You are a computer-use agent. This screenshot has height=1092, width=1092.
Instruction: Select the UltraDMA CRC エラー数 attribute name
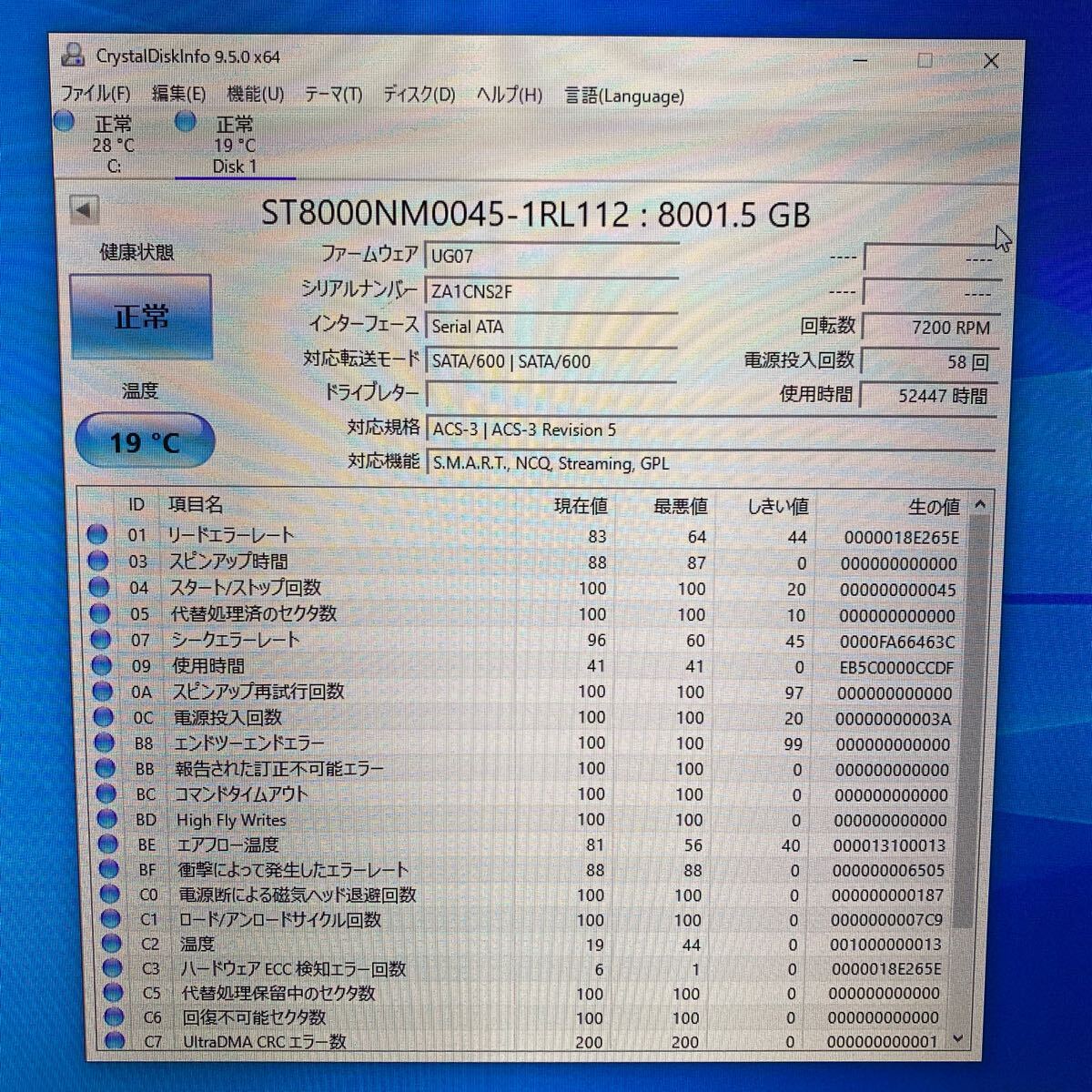coord(265,1041)
